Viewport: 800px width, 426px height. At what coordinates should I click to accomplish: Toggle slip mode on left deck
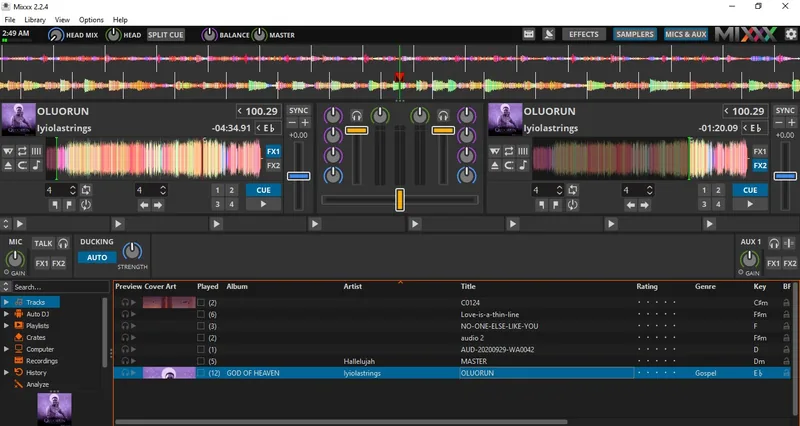point(22,165)
